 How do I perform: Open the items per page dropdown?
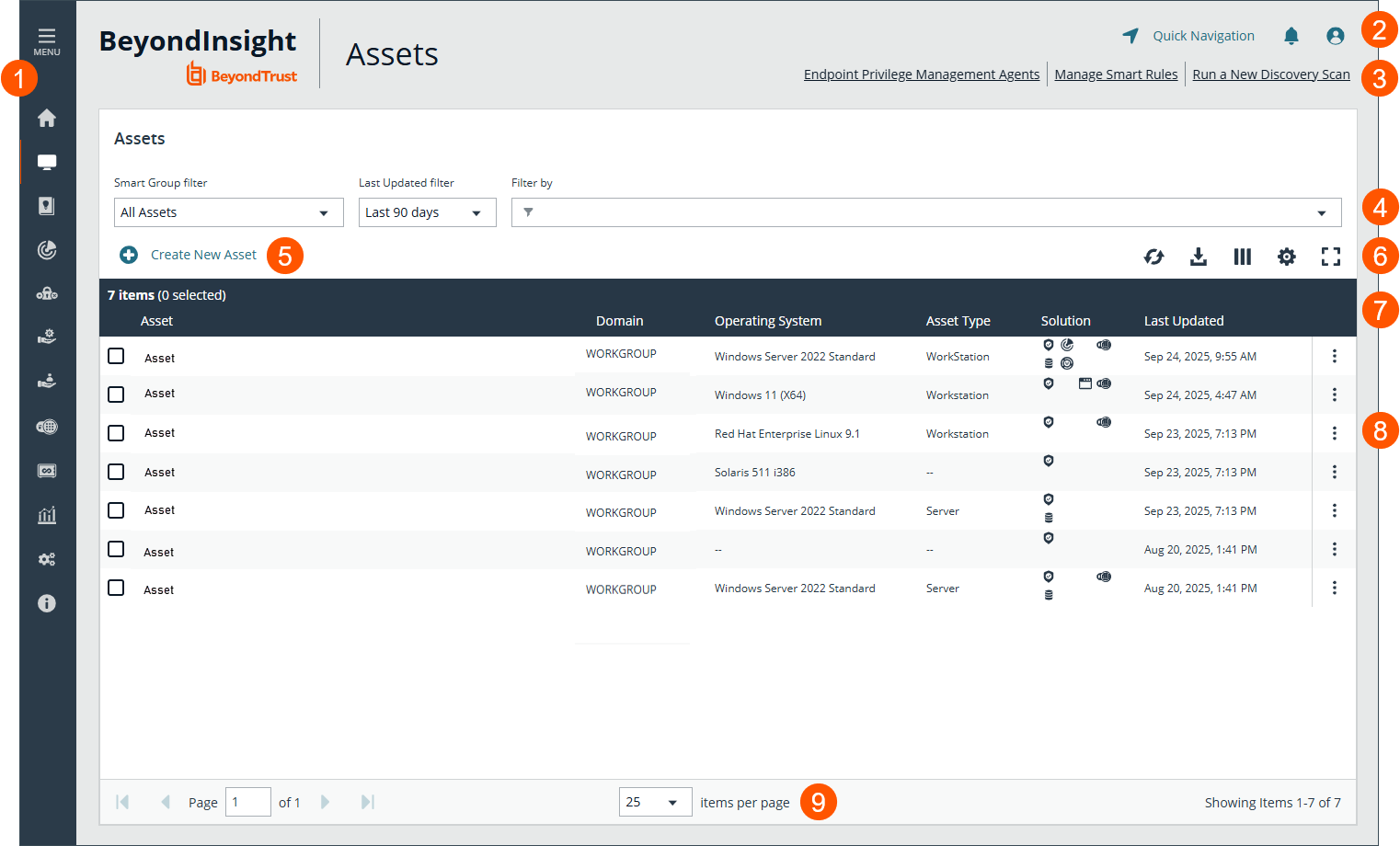click(x=656, y=802)
